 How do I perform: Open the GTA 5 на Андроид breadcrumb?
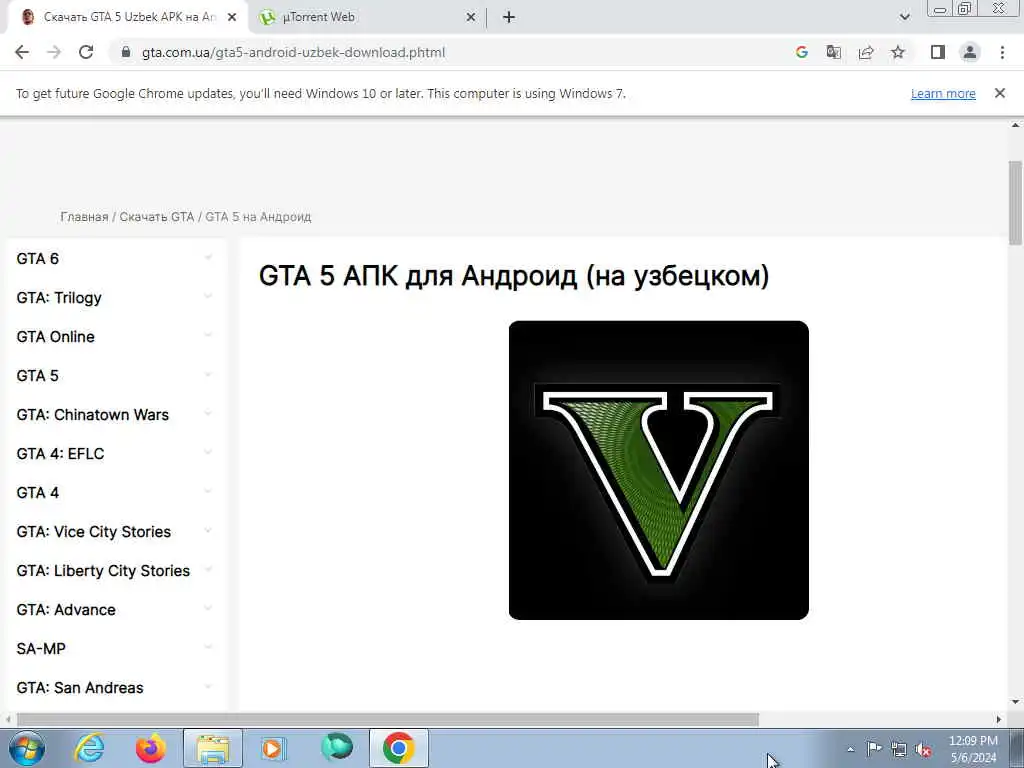pyautogui.click(x=258, y=217)
